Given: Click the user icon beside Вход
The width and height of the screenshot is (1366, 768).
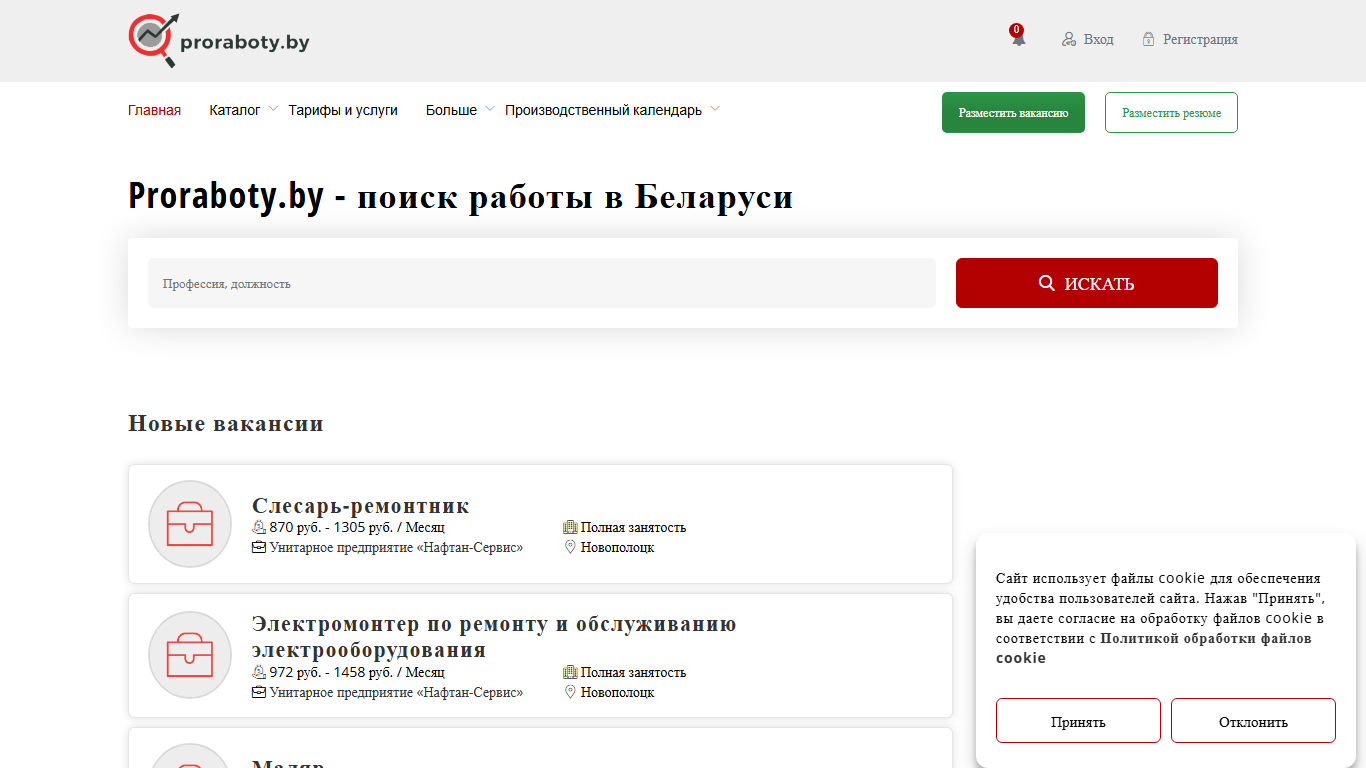Looking at the screenshot, I should (1069, 39).
